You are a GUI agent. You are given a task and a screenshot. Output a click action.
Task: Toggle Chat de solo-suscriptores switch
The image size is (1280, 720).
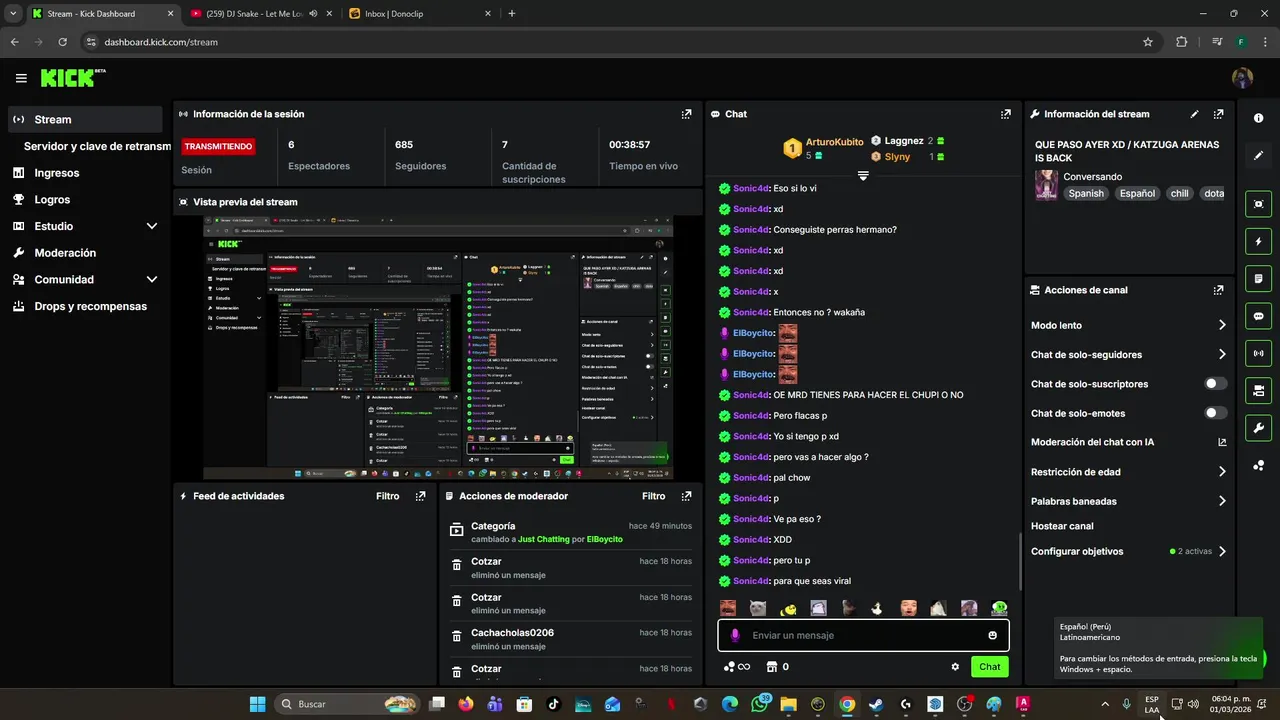coord(1215,384)
